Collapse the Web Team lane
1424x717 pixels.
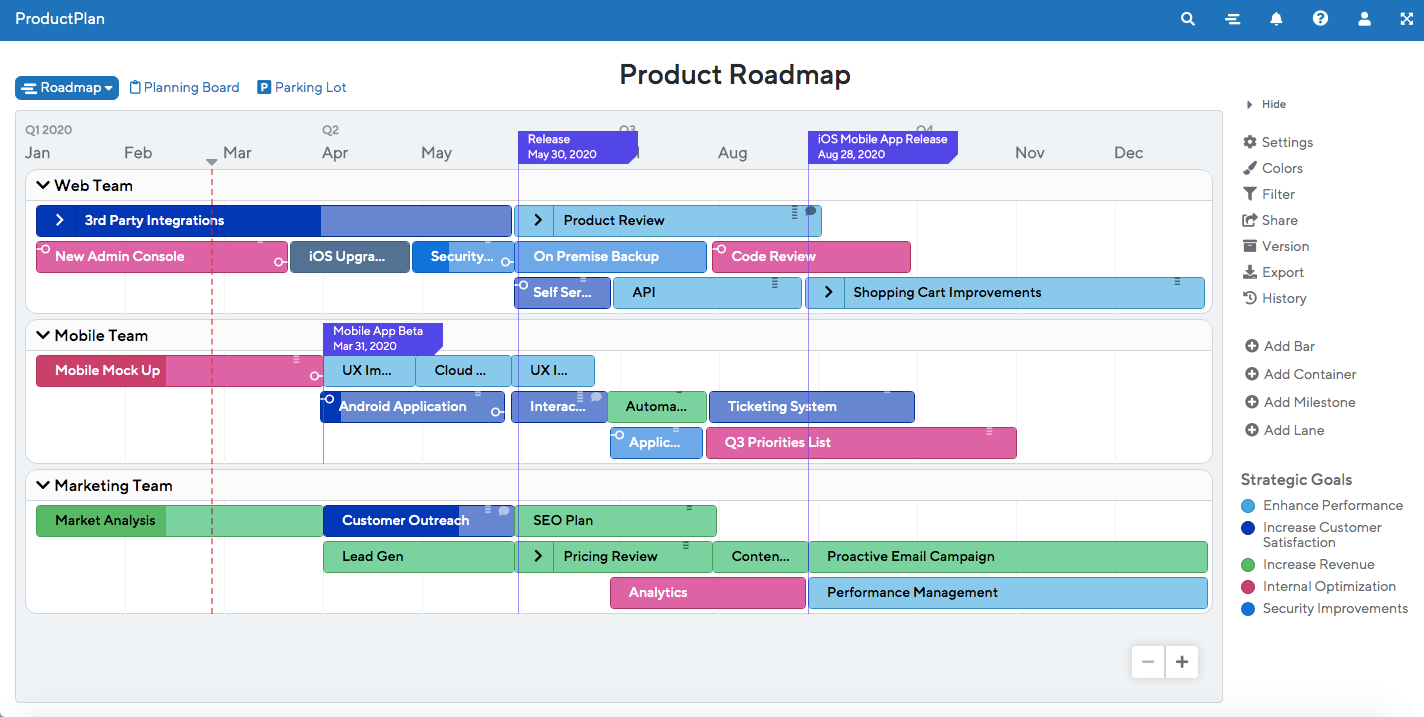[x=43, y=185]
